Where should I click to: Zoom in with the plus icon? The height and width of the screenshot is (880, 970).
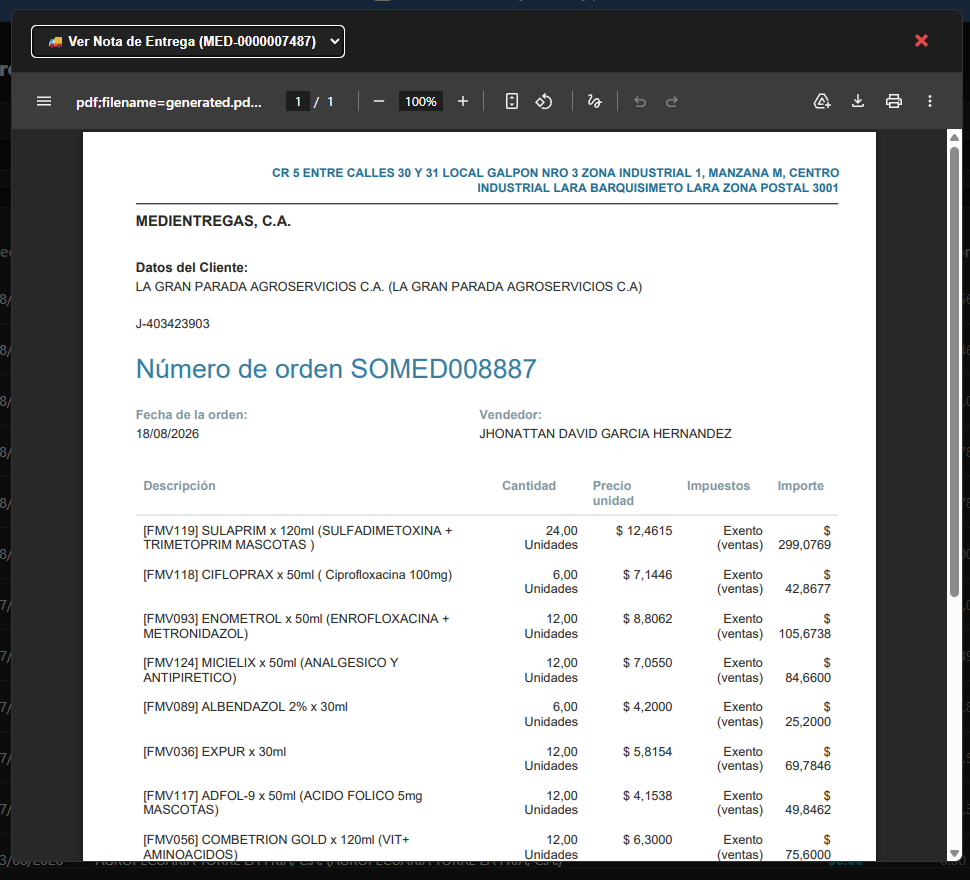pyautogui.click(x=463, y=101)
